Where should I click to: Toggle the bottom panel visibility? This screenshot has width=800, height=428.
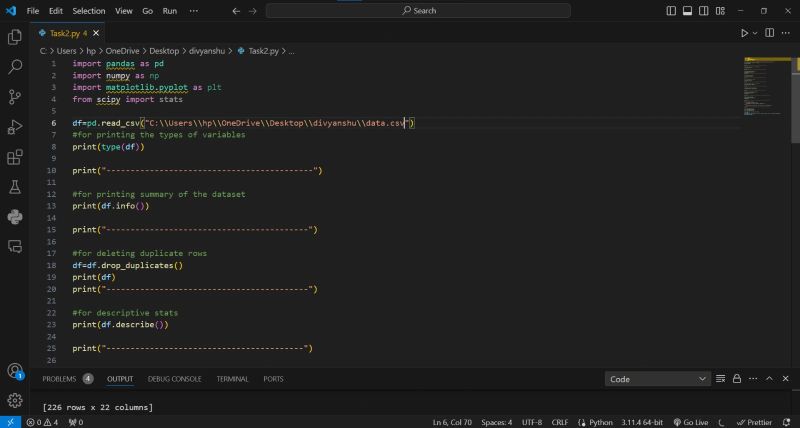[x=685, y=10]
